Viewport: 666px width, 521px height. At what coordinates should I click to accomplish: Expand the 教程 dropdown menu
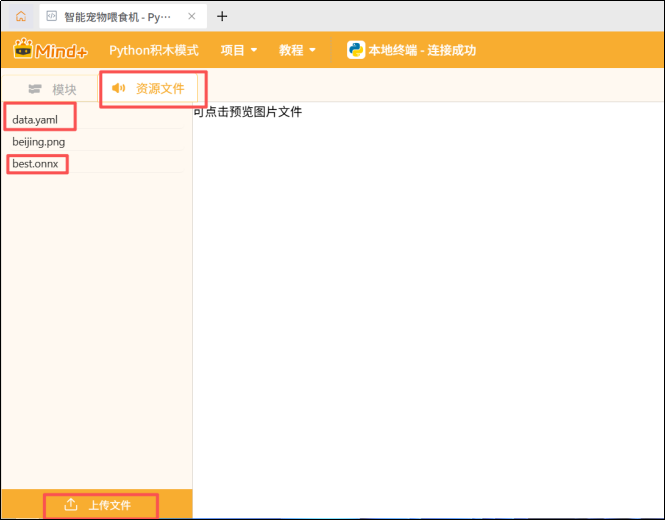pyautogui.click(x=298, y=50)
